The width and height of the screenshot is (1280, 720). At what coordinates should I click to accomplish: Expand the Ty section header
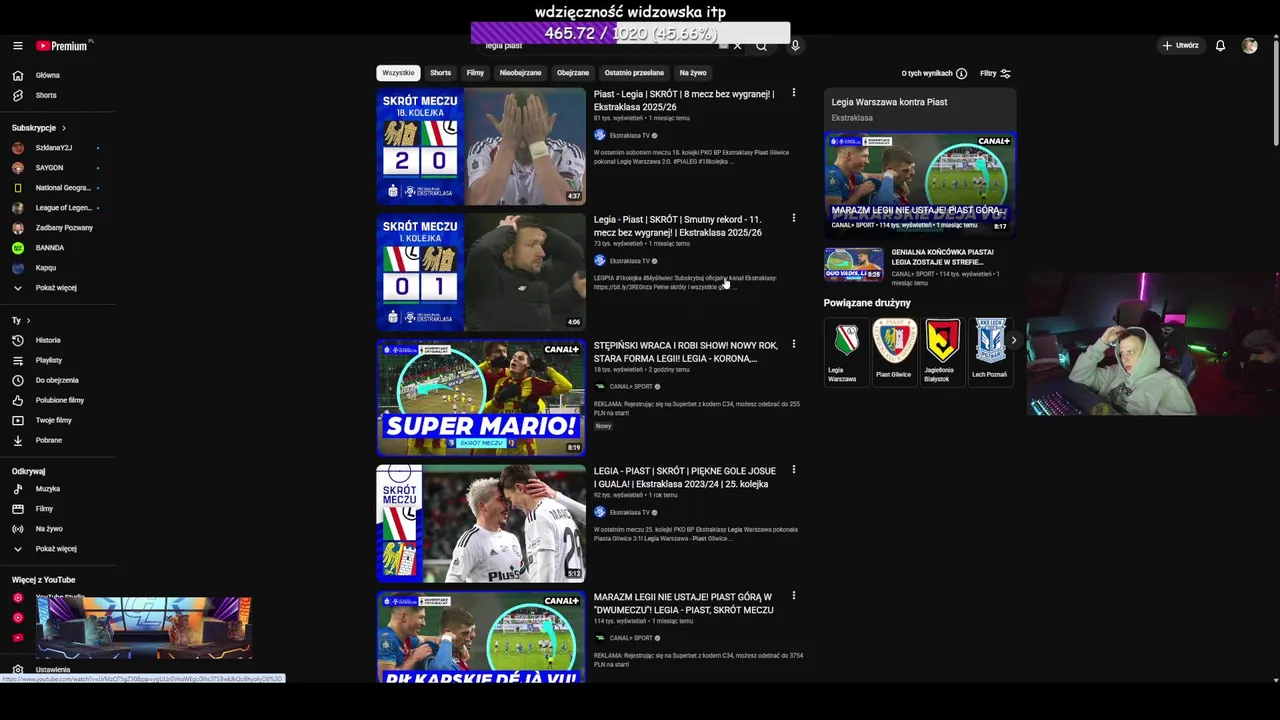[x=21, y=321]
